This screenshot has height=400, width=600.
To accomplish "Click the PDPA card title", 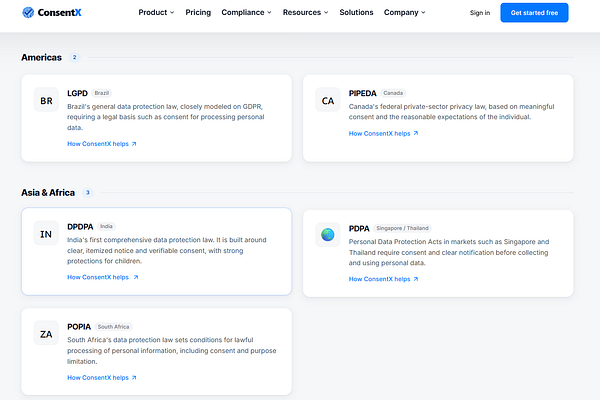I will [359, 229].
